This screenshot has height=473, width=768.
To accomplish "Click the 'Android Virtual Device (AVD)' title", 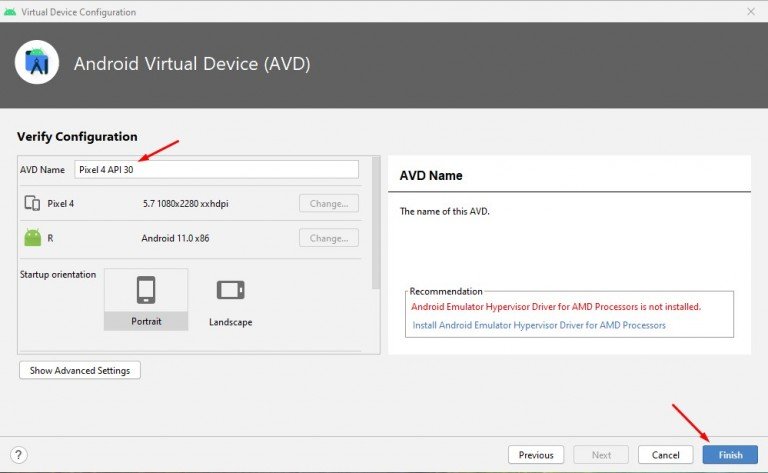I will point(192,64).
